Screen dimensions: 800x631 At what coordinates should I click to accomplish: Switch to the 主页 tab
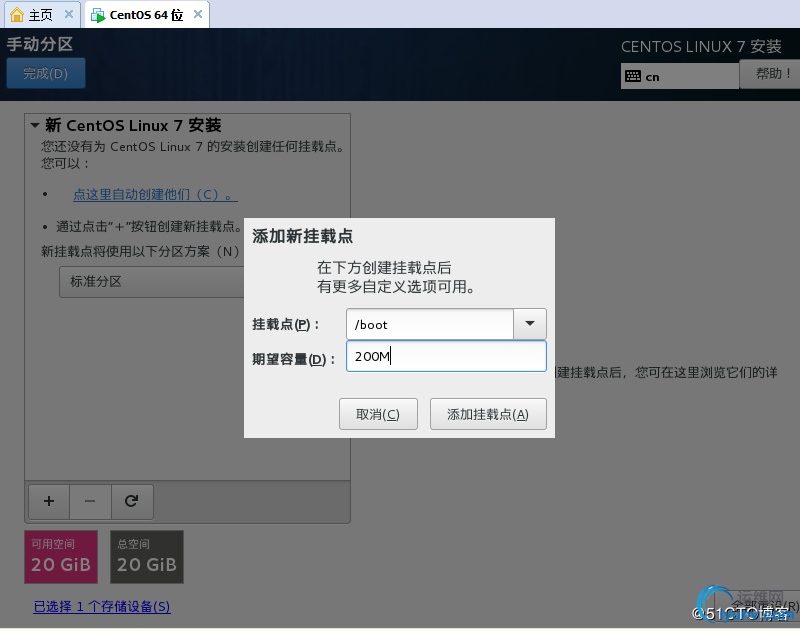[x=42, y=15]
